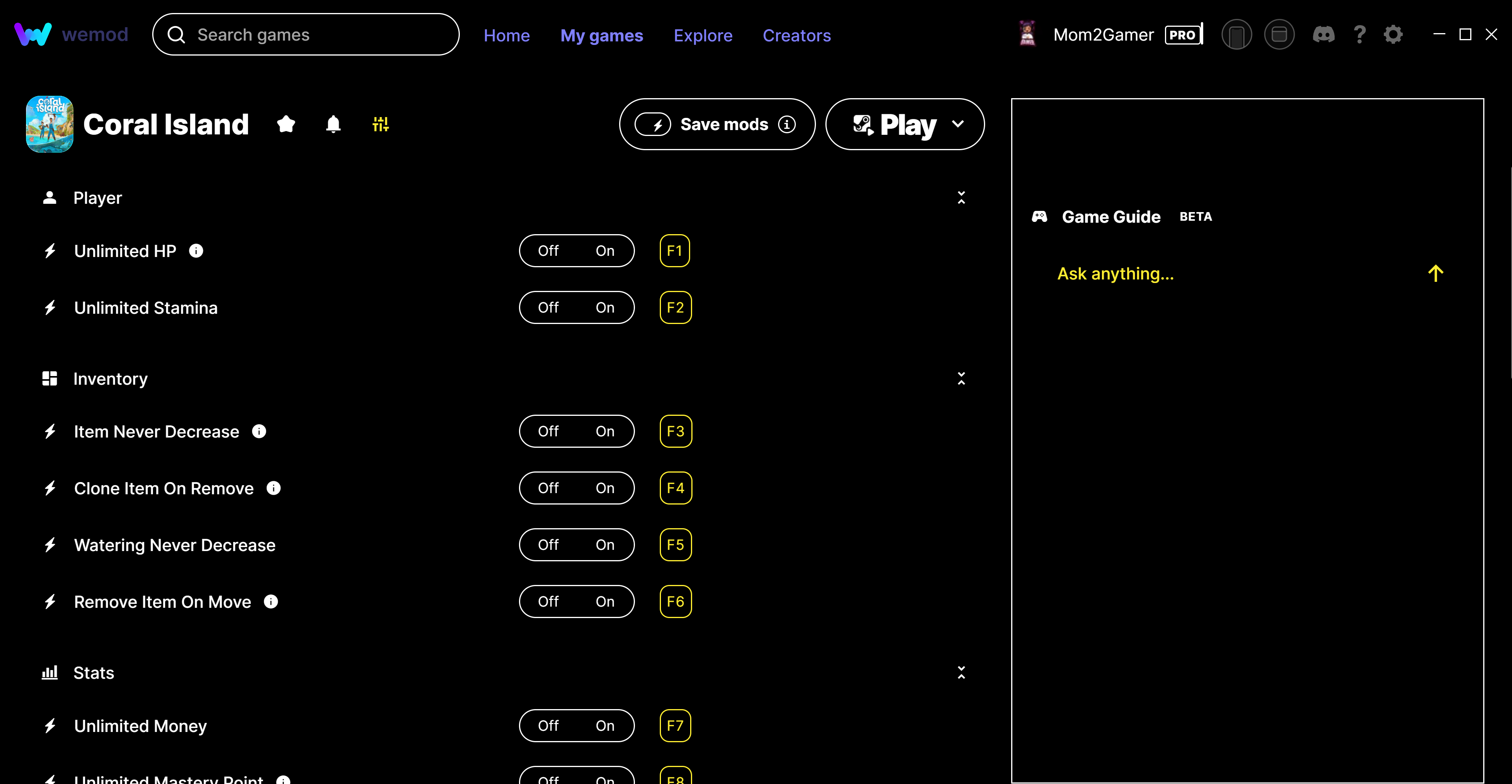The height and width of the screenshot is (784, 1512).
Task: Enable the Item Never Decrease cheat
Action: point(605,431)
